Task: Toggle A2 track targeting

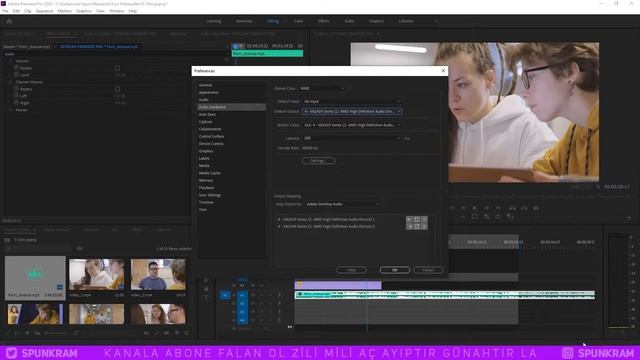Action: click(242, 303)
